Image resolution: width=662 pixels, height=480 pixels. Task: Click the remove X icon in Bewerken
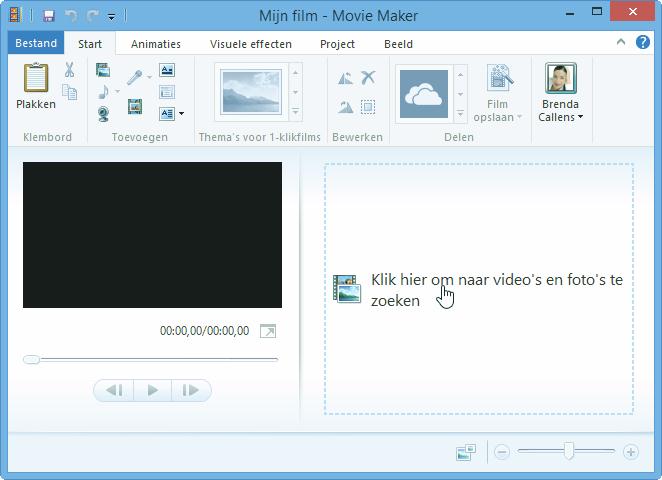pyautogui.click(x=368, y=78)
